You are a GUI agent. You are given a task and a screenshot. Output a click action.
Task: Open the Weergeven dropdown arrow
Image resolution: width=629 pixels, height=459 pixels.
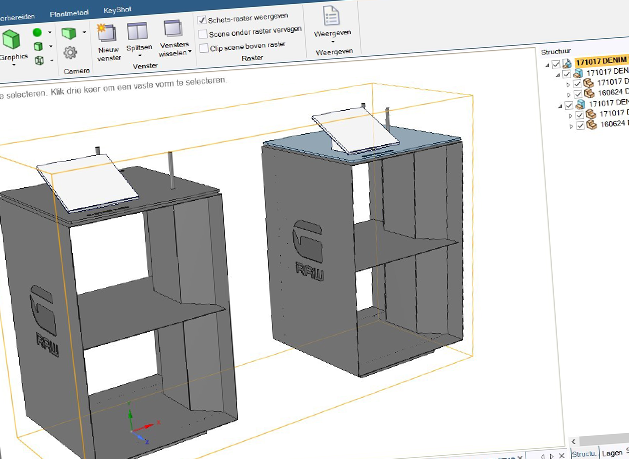332,42
